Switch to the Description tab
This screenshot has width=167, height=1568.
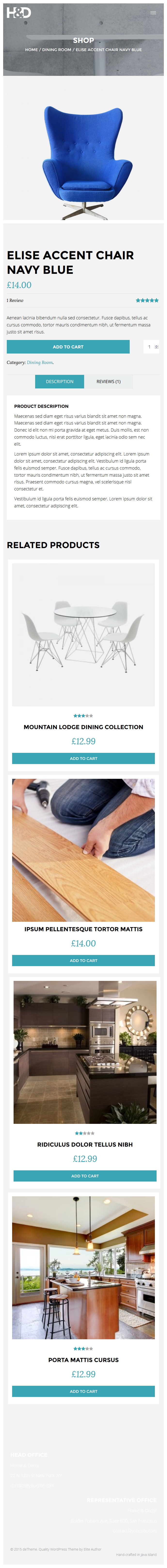coord(60,382)
